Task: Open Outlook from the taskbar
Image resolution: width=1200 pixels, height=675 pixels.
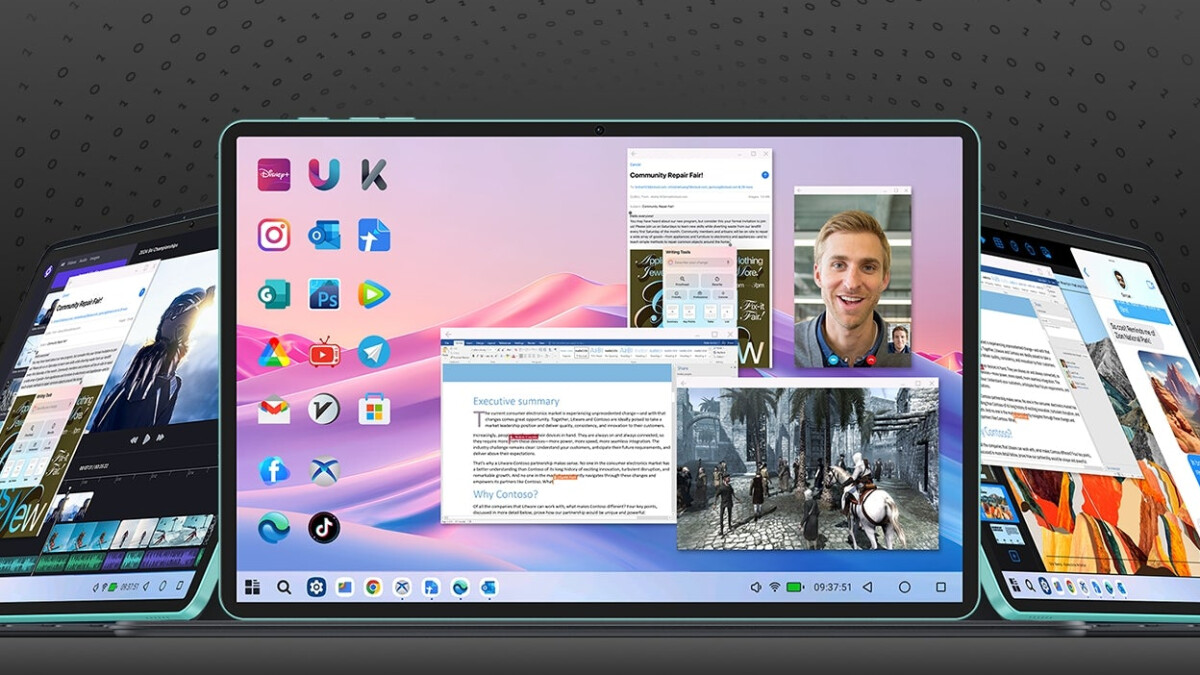Action: coord(490,587)
